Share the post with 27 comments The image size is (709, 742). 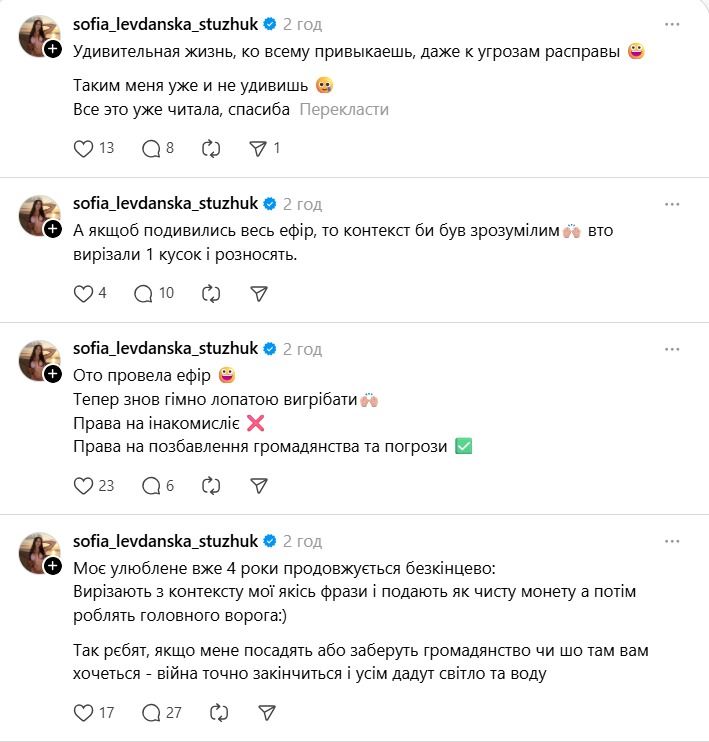[266, 713]
